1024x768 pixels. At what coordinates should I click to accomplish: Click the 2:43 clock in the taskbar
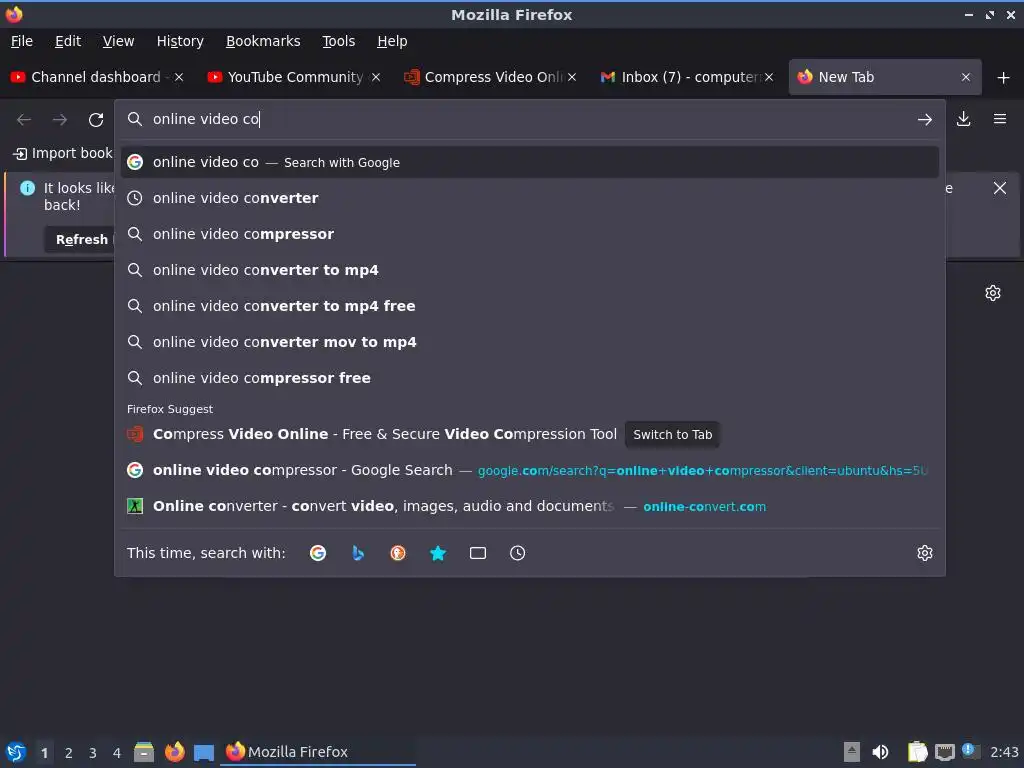pos(1004,752)
